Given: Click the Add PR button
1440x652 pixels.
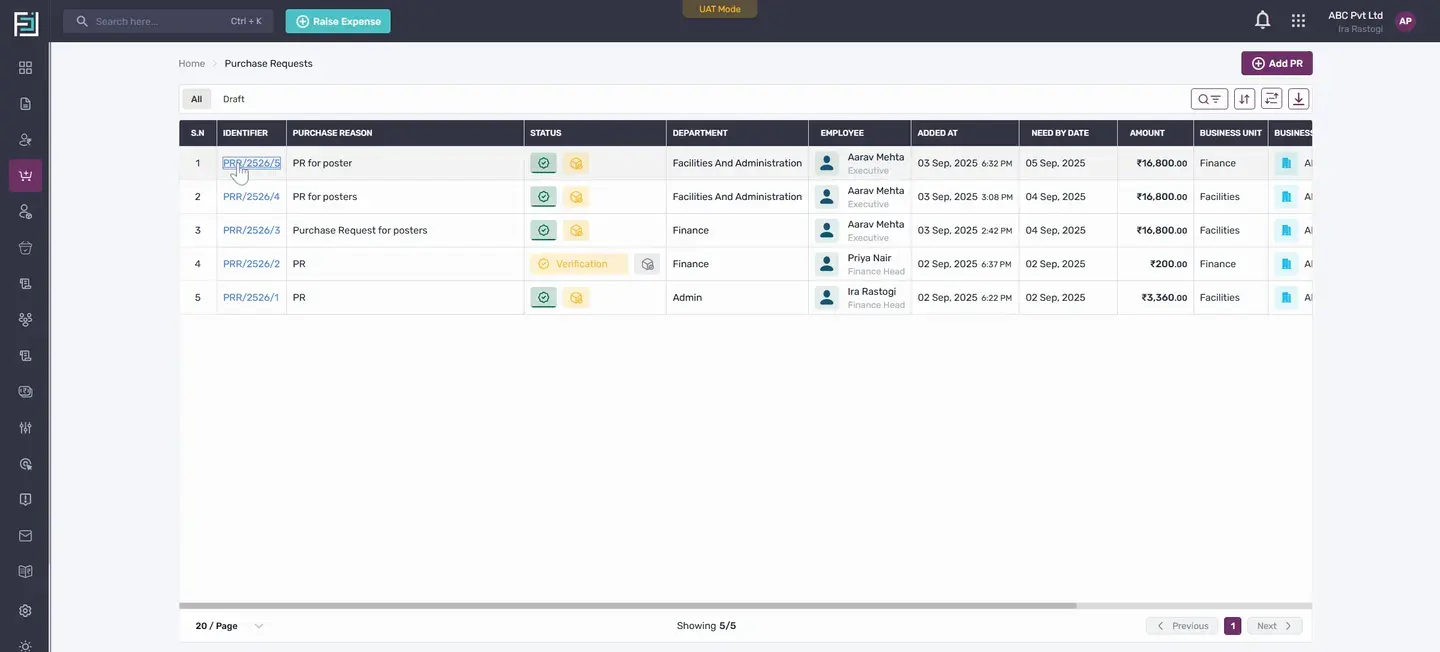Looking at the screenshot, I should pyautogui.click(x=1277, y=63).
